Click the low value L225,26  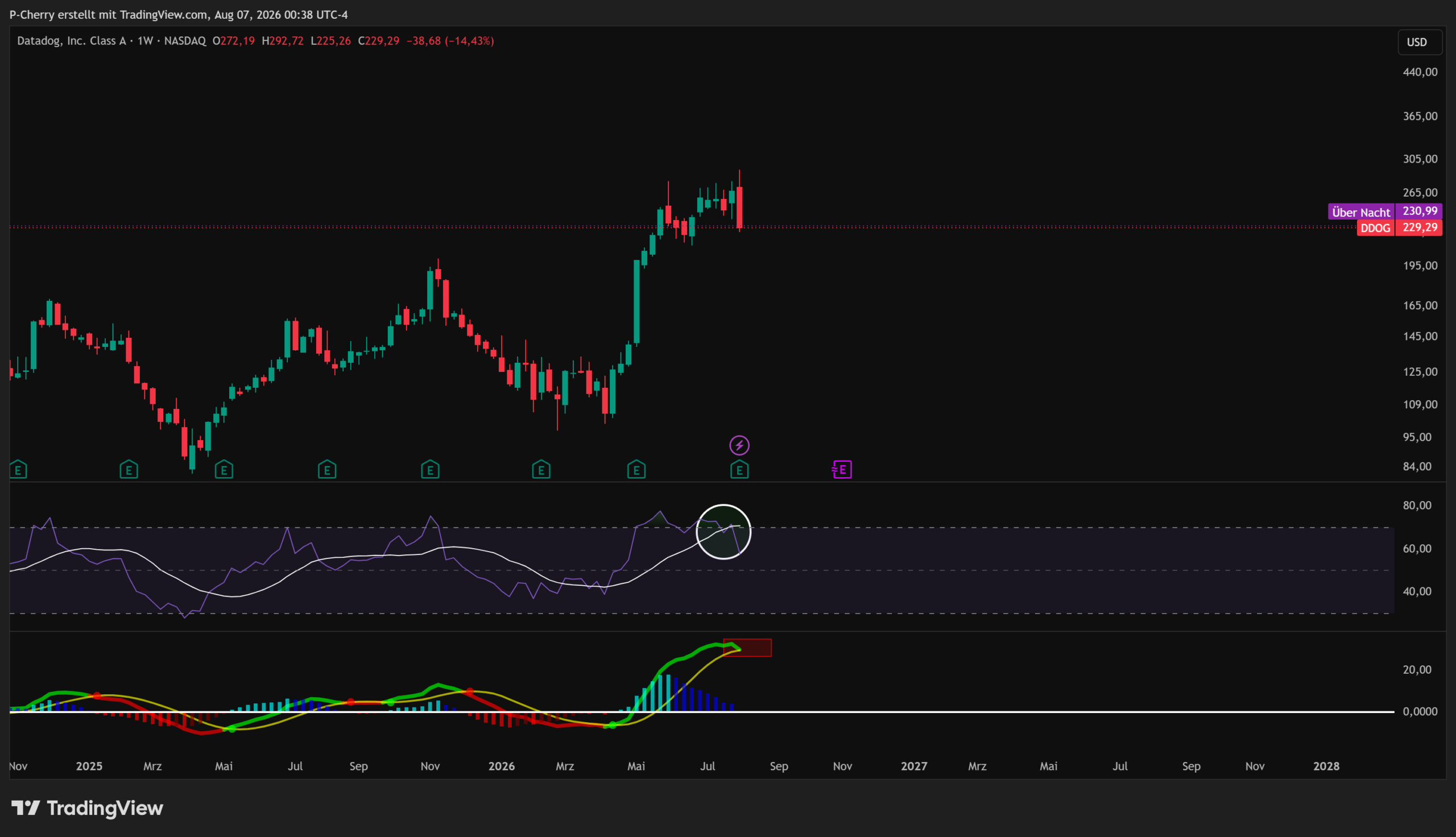(x=330, y=41)
